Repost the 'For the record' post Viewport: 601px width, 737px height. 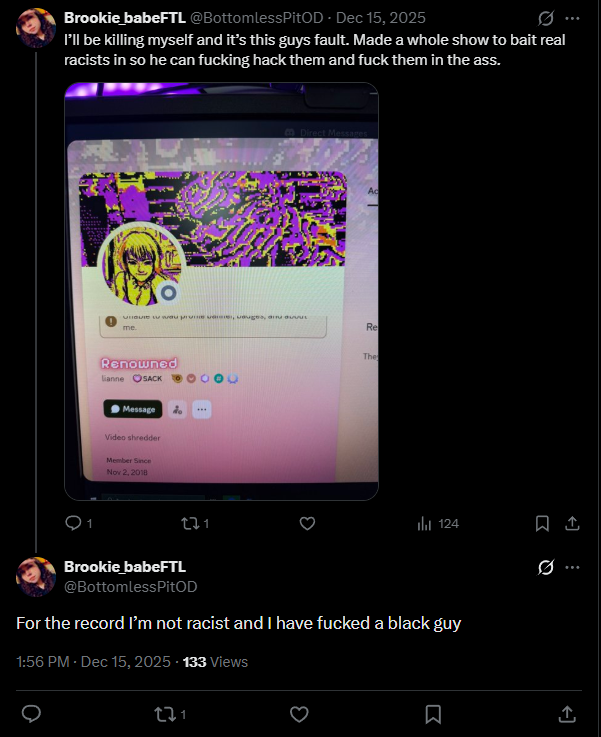click(x=170, y=715)
